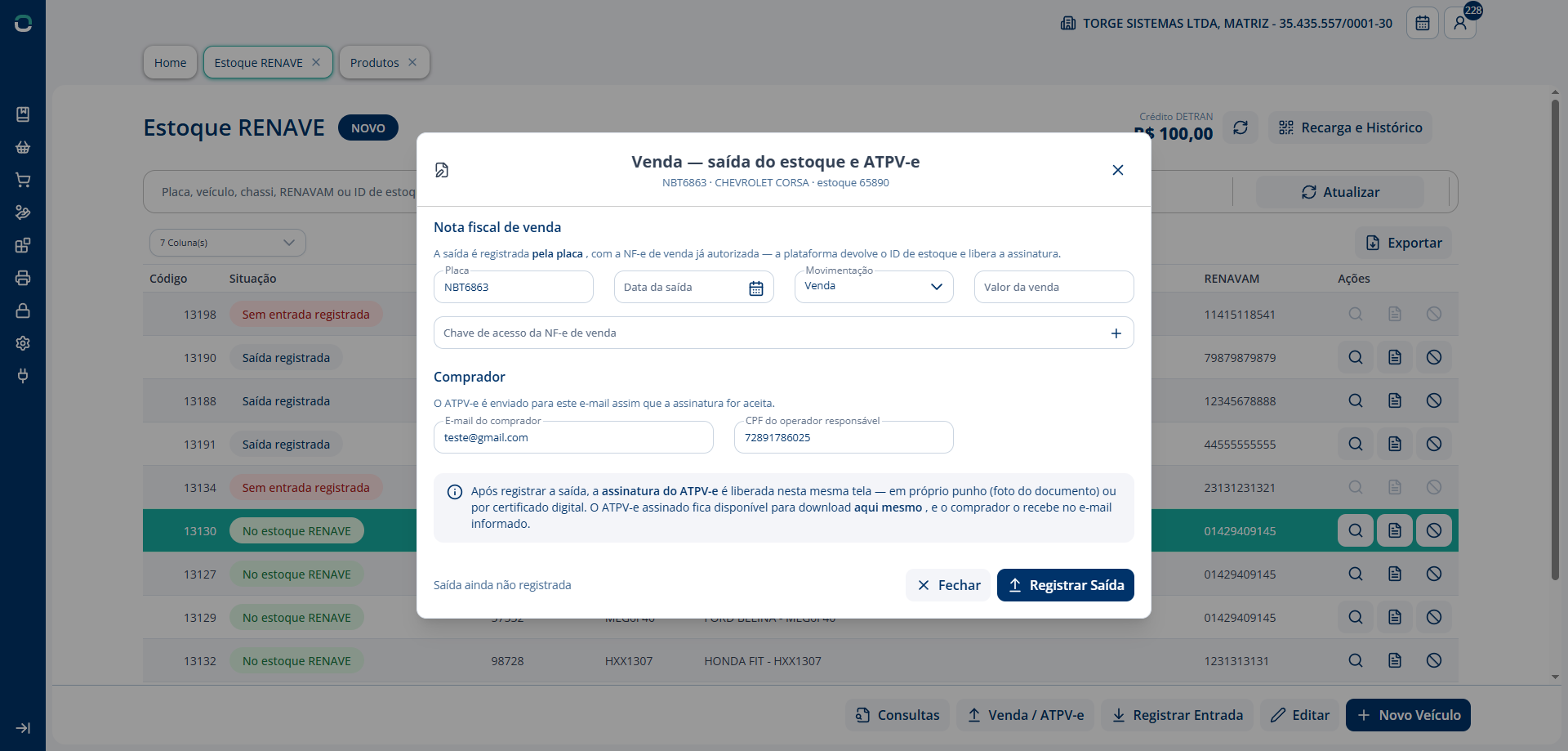Screen dimensions: 1568x751
Task: Open Recarga e Histórico
Action: (x=1351, y=127)
